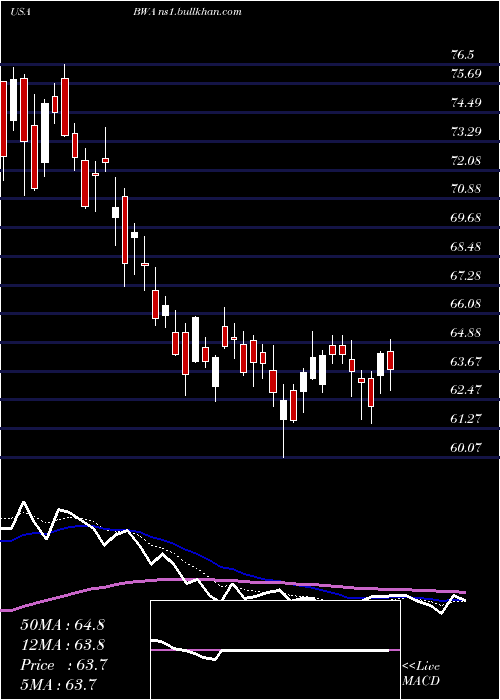Click the 76.5 price axis label

pyautogui.click(x=462, y=55)
